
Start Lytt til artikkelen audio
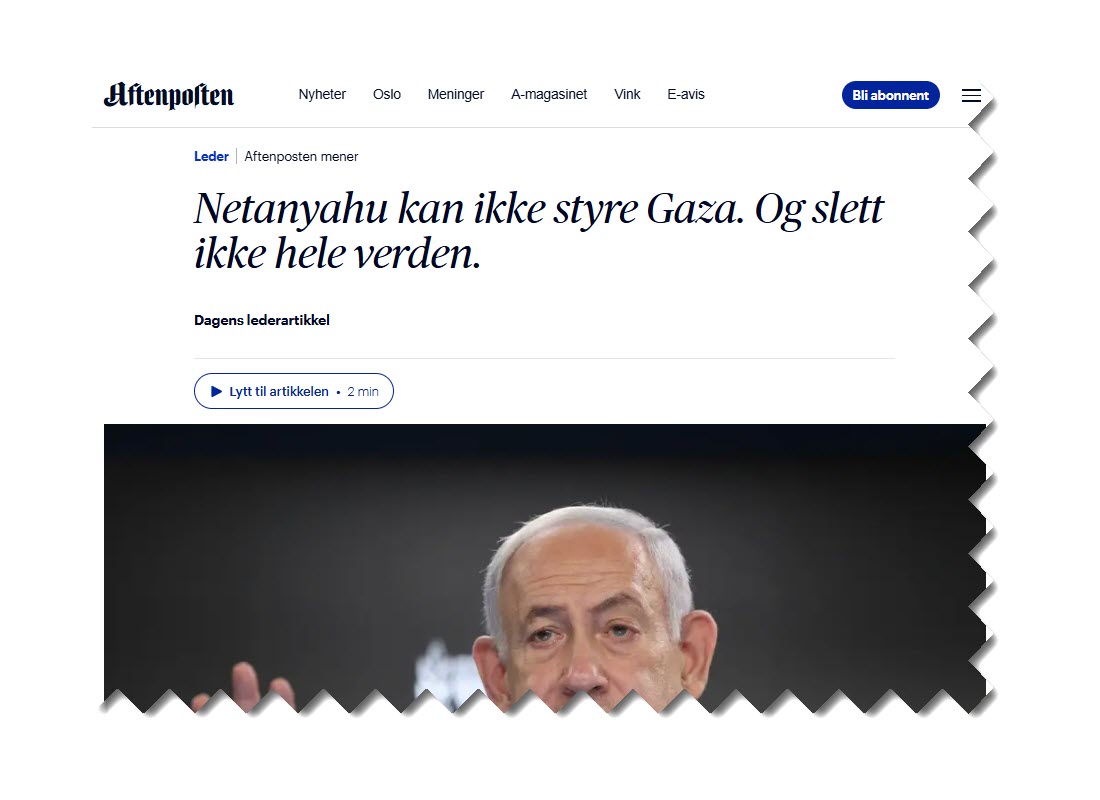[293, 391]
